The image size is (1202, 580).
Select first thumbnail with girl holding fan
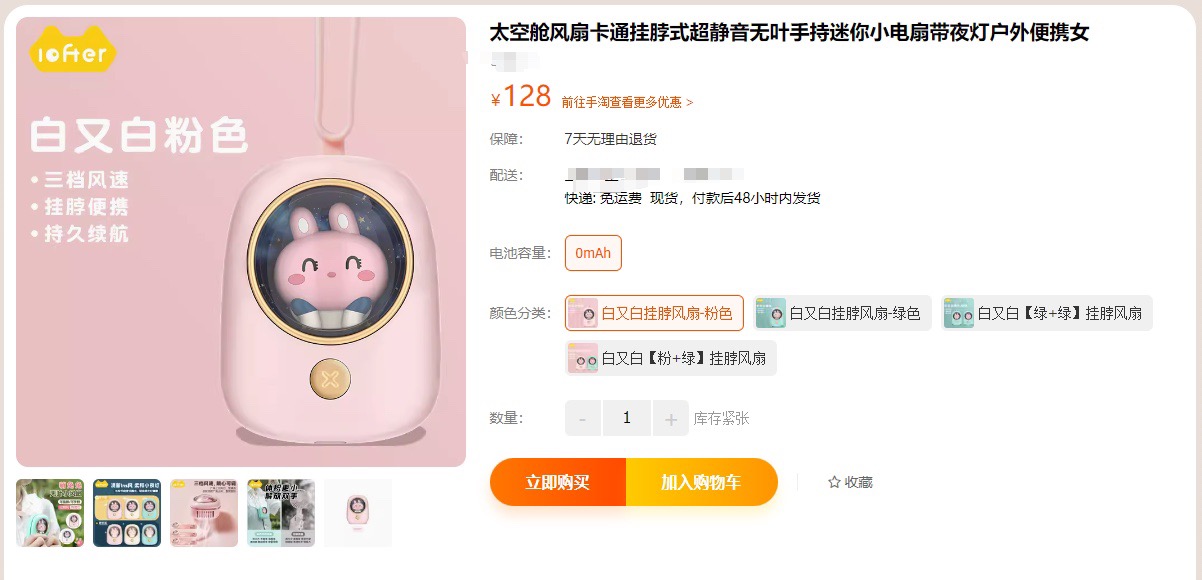(50, 513)
